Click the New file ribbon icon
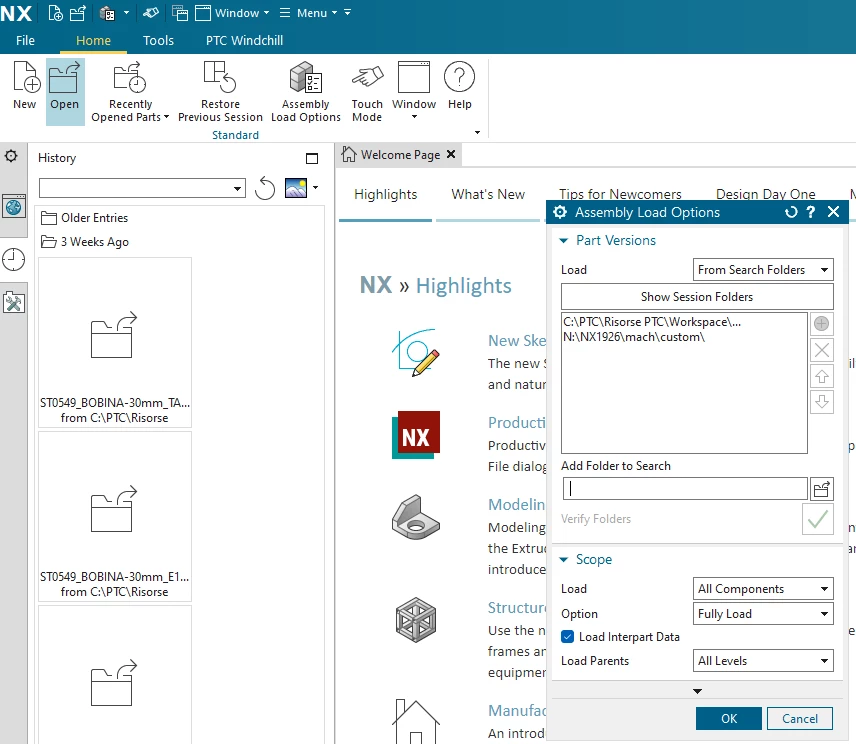This screenshot has height=744, width=856. coord(25,86)
